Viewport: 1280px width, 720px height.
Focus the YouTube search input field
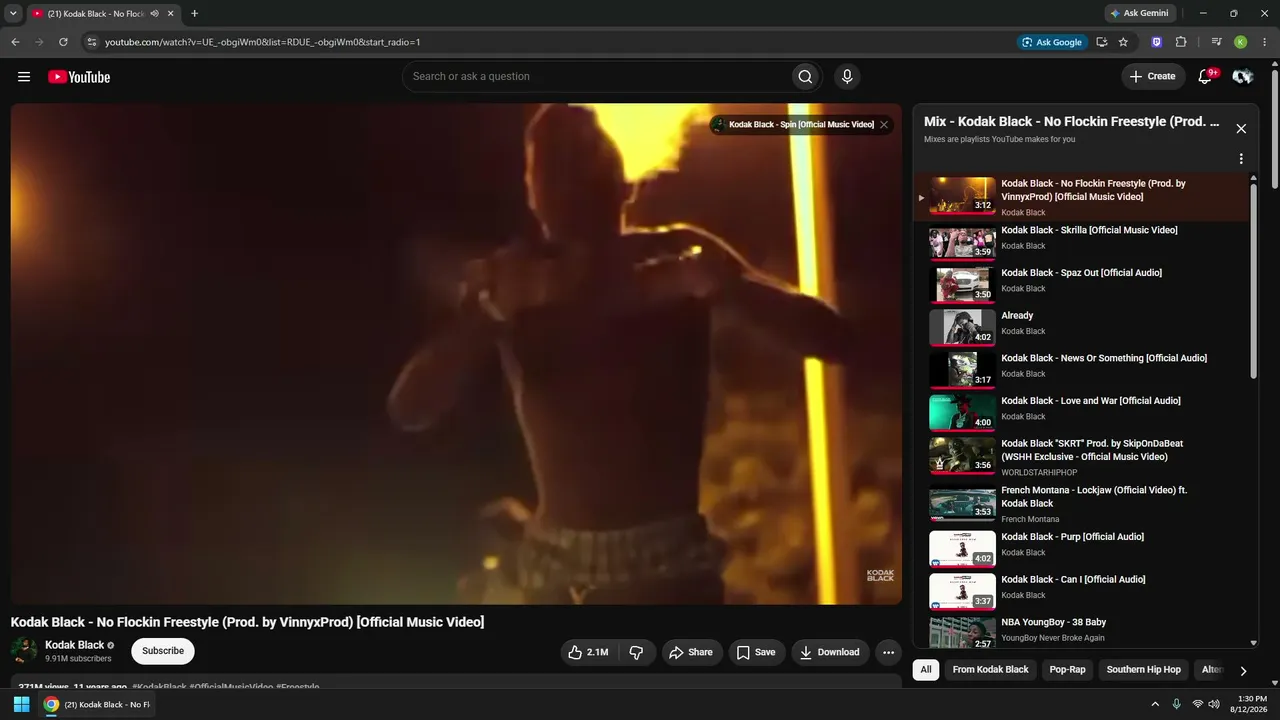pos(596,77)
